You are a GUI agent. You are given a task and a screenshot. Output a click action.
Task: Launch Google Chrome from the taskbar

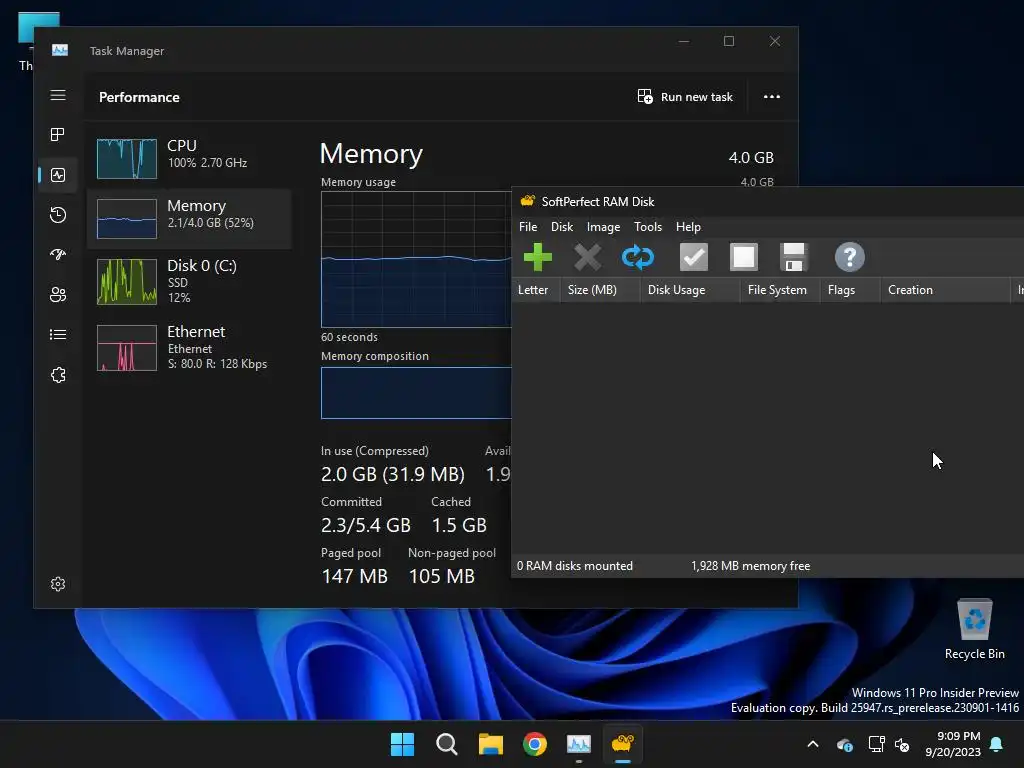pyautogui.click(x=535, y=744)
